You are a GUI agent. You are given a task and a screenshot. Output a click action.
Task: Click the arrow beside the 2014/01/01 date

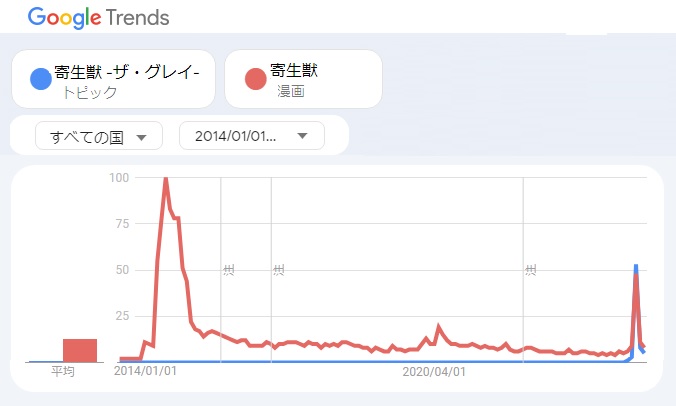[302, 136]
